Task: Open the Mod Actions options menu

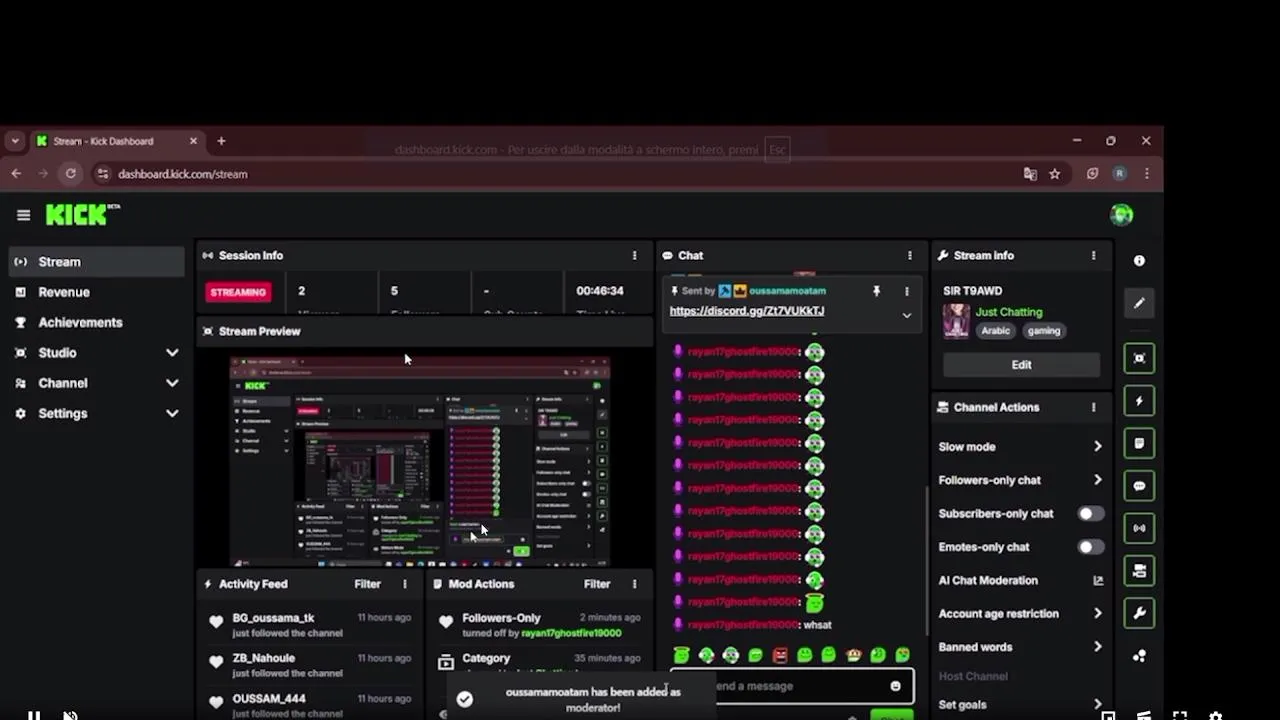Action: click(x=634, y=584)
